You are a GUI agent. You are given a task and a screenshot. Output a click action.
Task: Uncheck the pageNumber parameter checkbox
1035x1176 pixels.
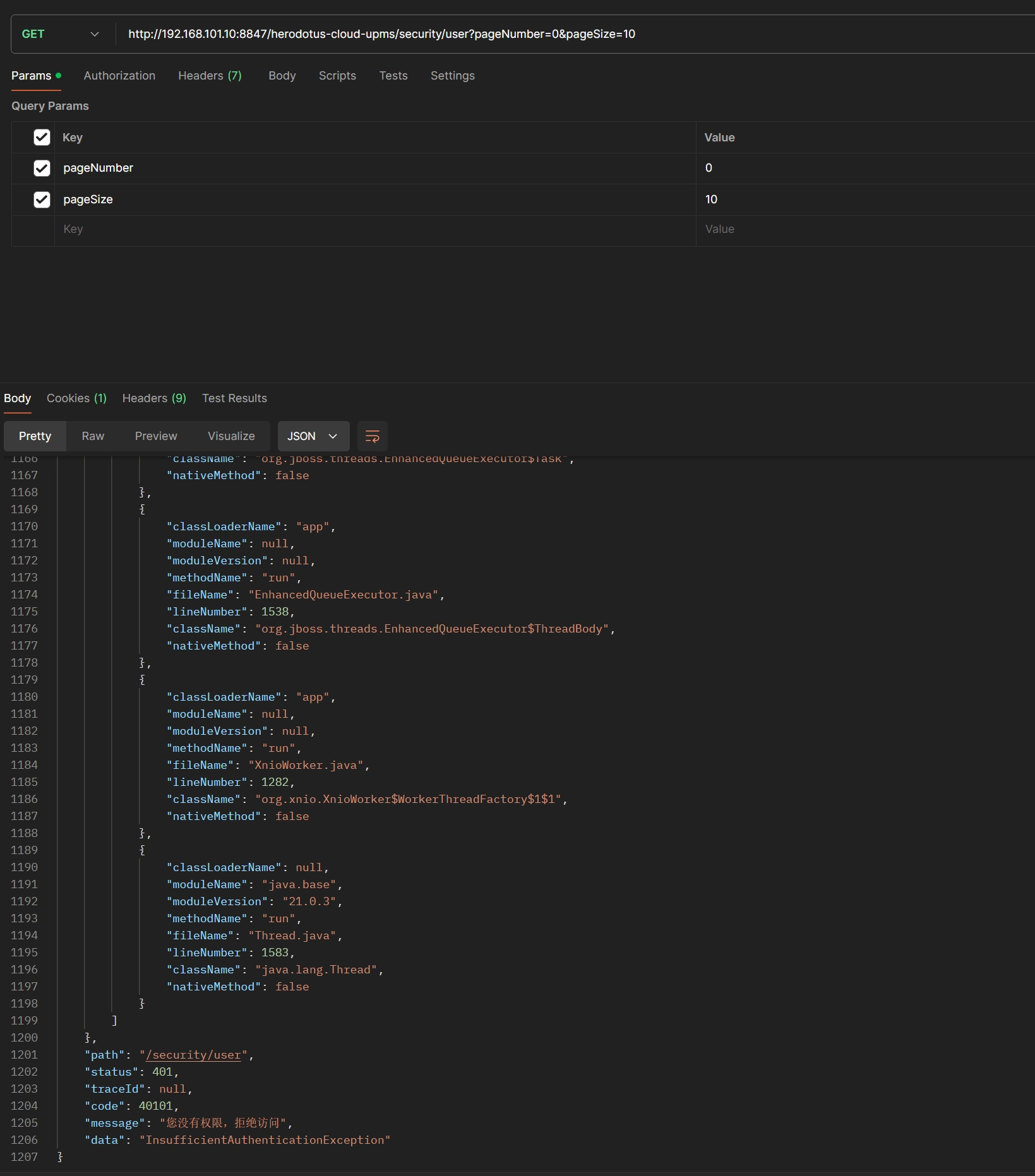point(42,168)
